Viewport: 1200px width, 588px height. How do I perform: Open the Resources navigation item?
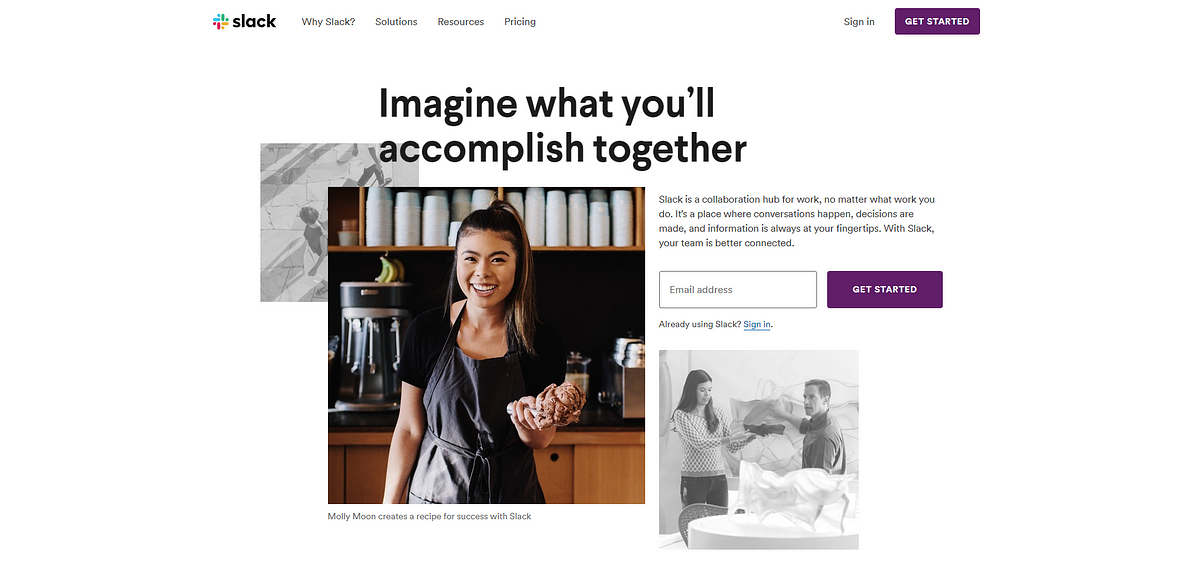click(x=461, y=22)
